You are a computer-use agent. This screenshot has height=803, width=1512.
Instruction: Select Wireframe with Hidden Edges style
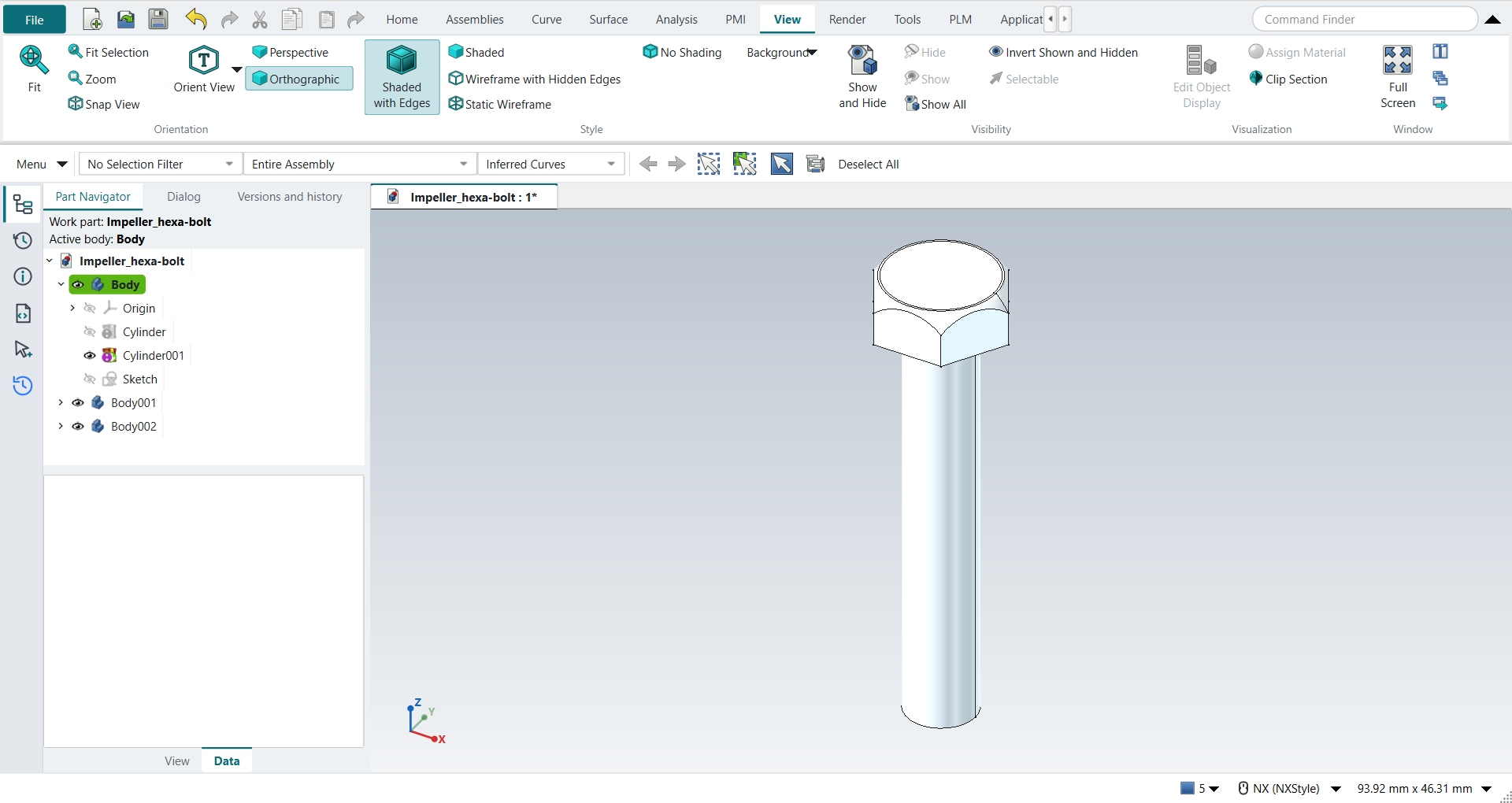click(535, 79)
